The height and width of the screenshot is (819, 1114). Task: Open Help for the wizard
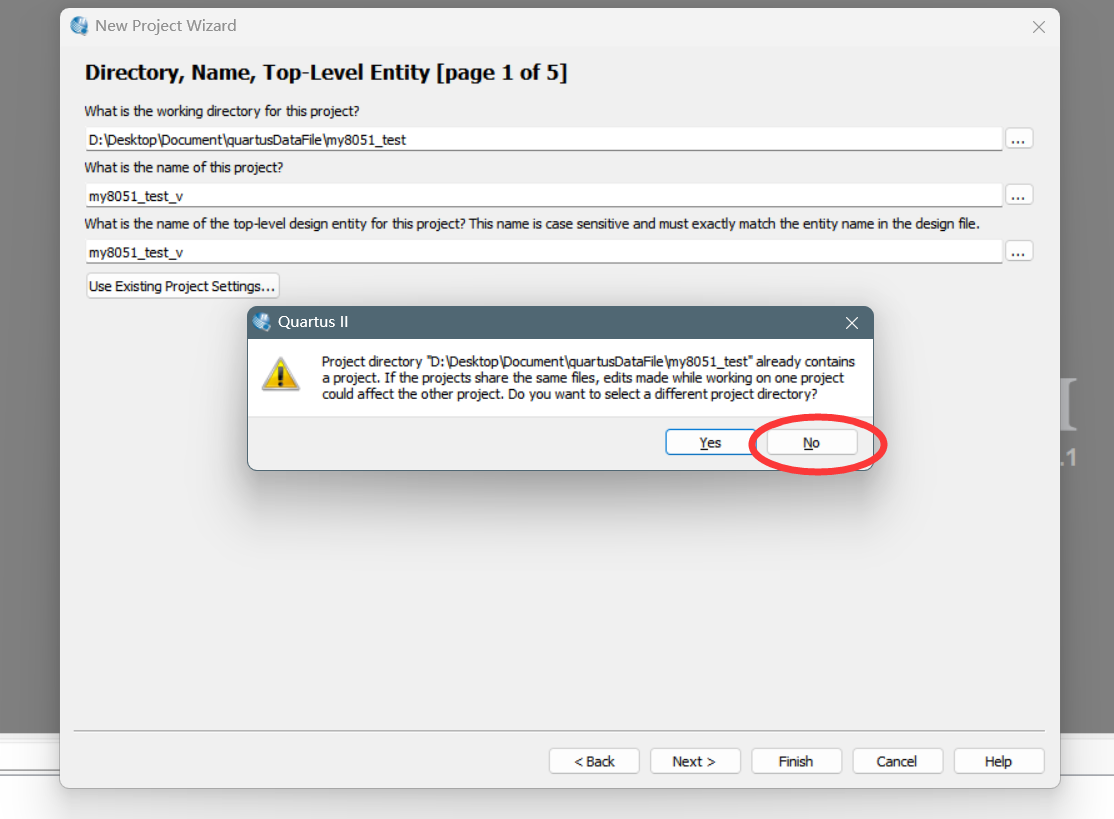click(x=999, y=761)
